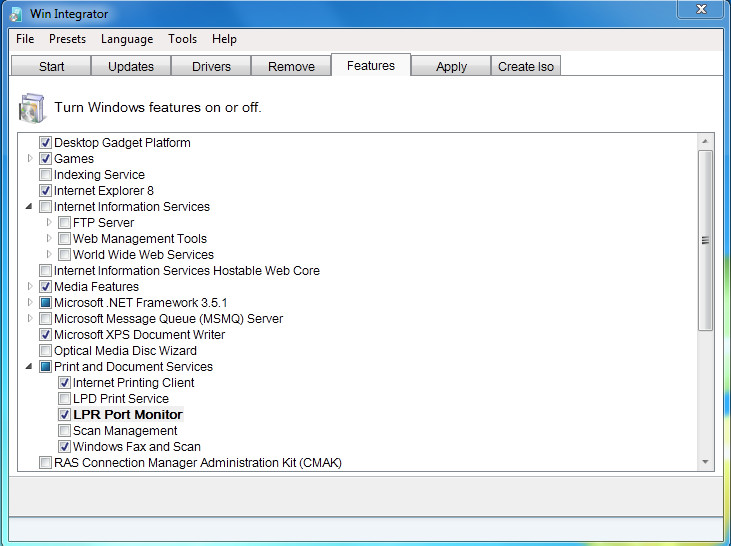Screen dimensions: 731x546
Task: Enable the Indexing Service checkbox
Action: (45, 175)
